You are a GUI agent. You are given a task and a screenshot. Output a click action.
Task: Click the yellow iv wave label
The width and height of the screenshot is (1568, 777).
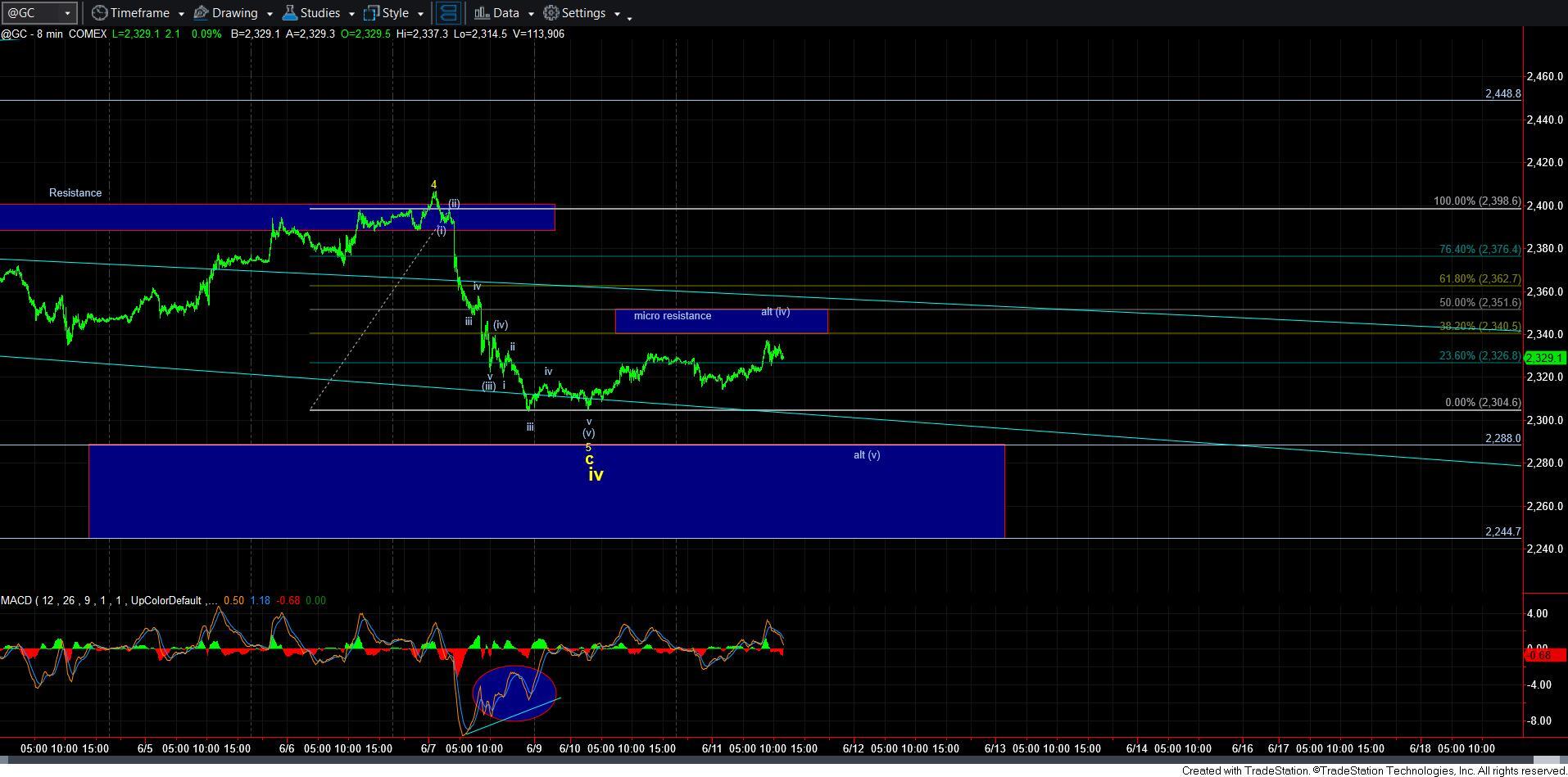(596, 475)
